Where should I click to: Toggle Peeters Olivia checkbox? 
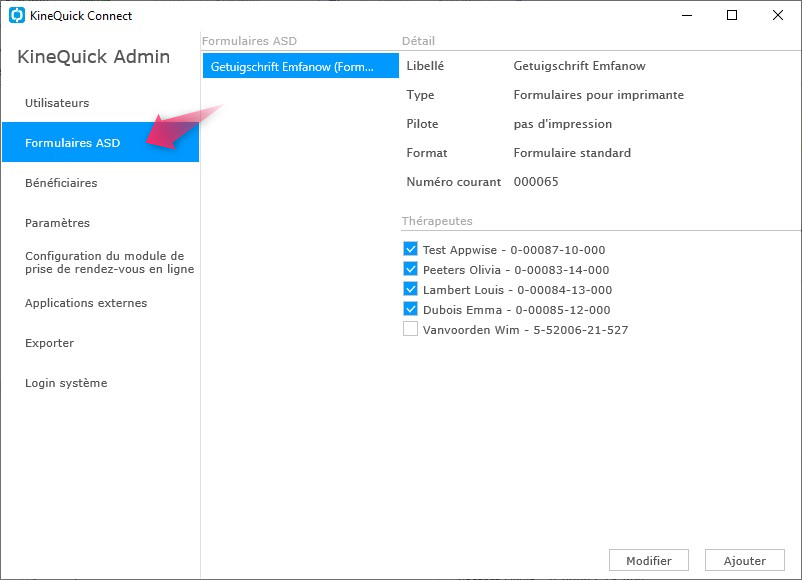[410, 269]
